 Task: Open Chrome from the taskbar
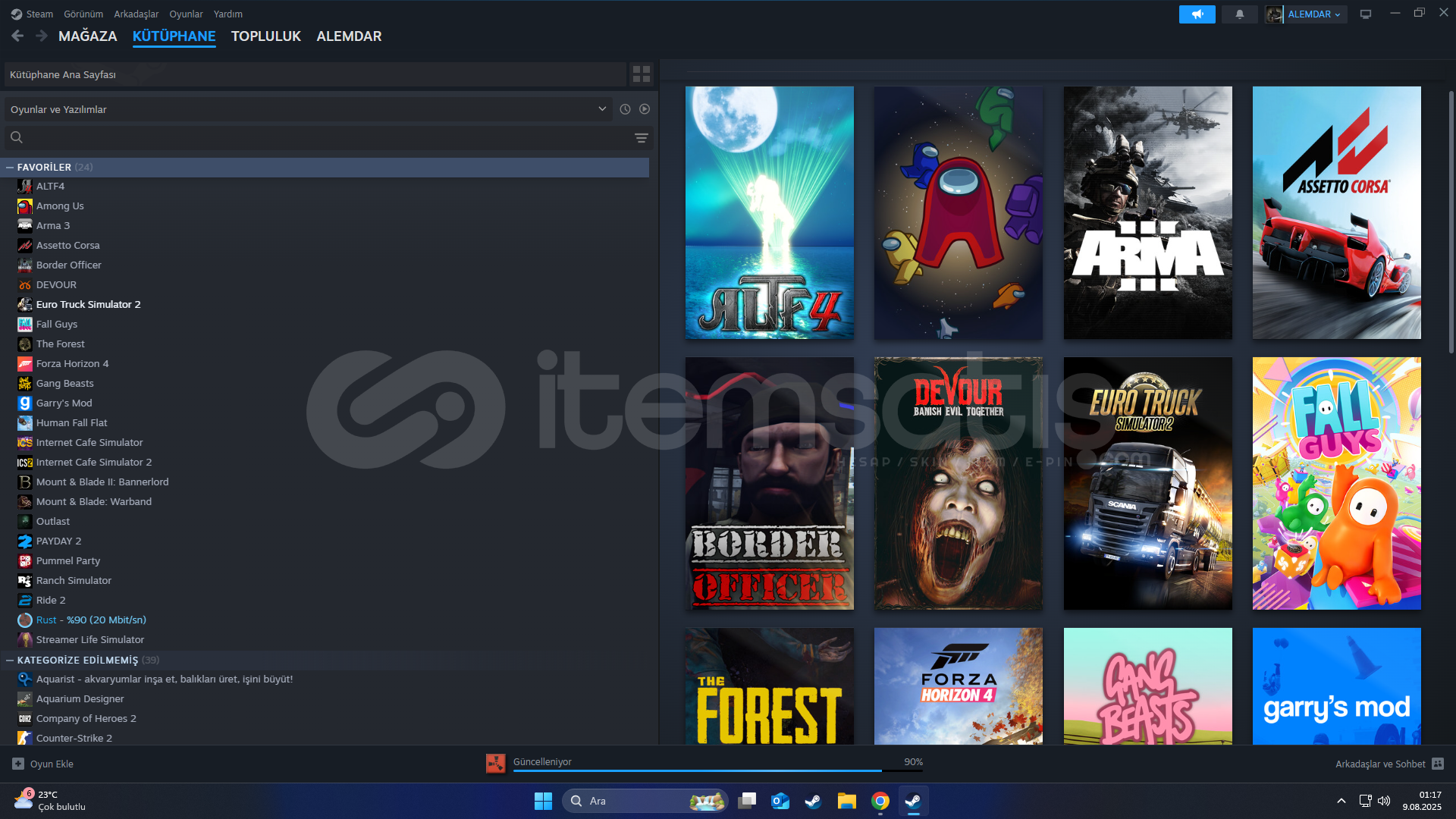click(x=880, y=801)
